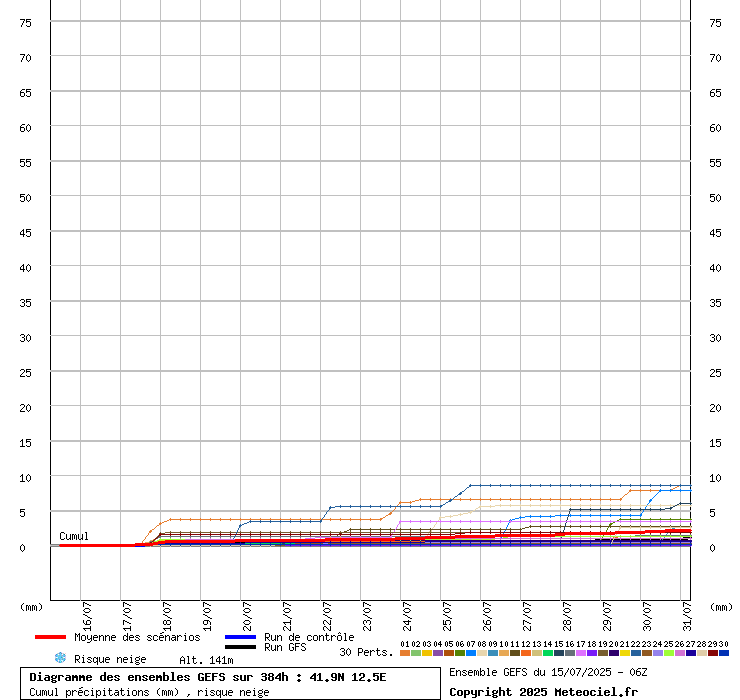Select perturbation 19 brown-olive swatch

click(603, 653)
